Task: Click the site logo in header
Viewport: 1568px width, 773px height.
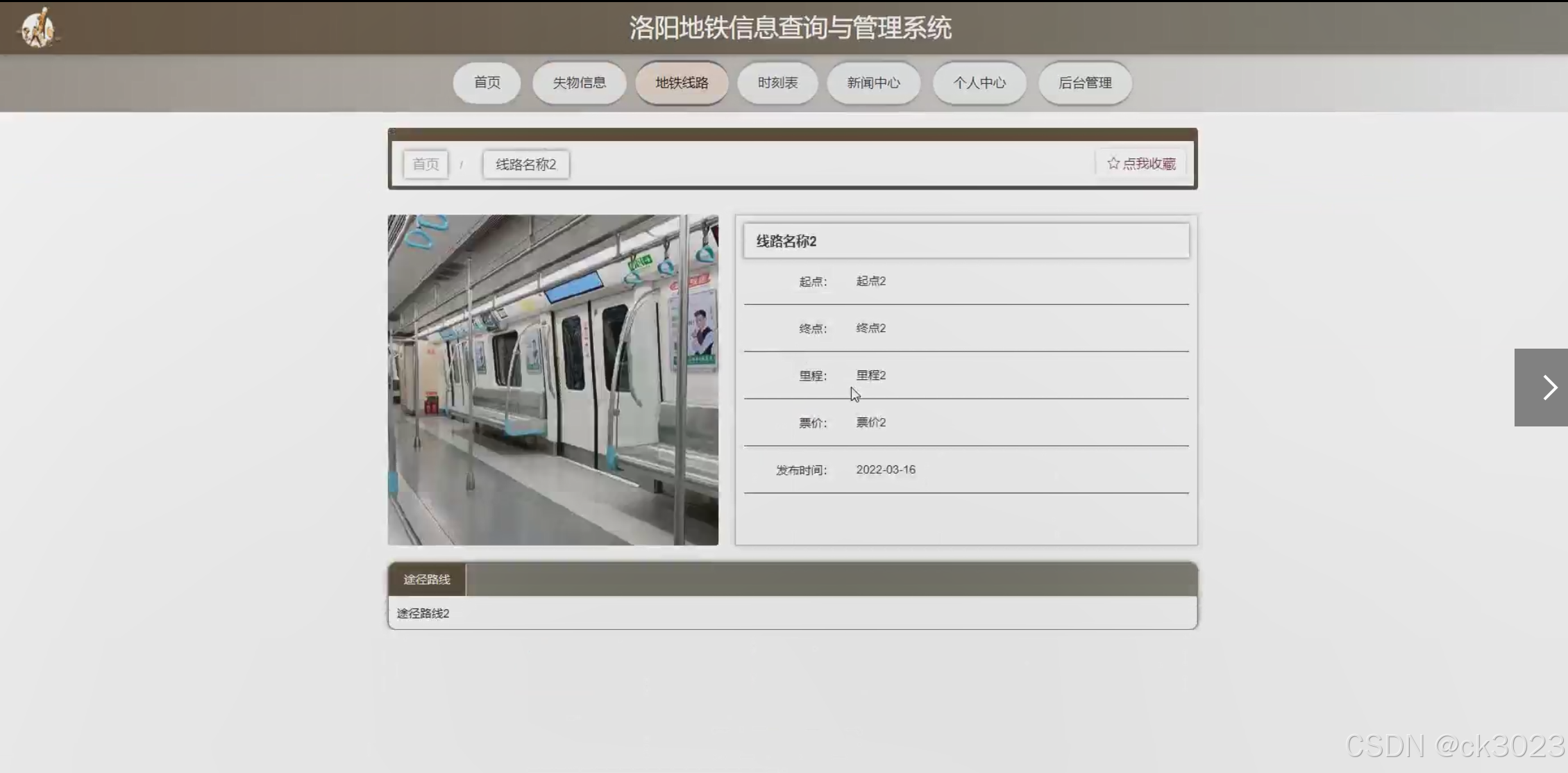Action: coord(38,28)
